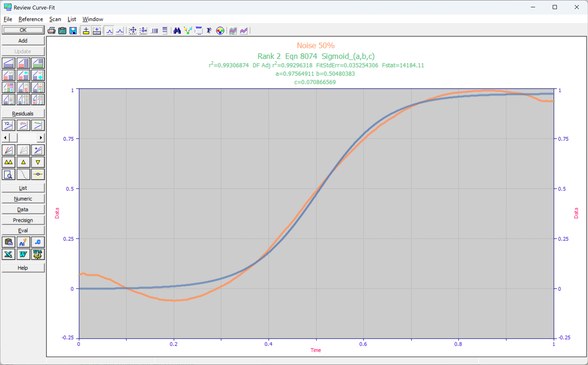Screen dimensions: 588x365
Task: Click the second yellow arrow export toolbar icon
Action: tap(97, 31)
